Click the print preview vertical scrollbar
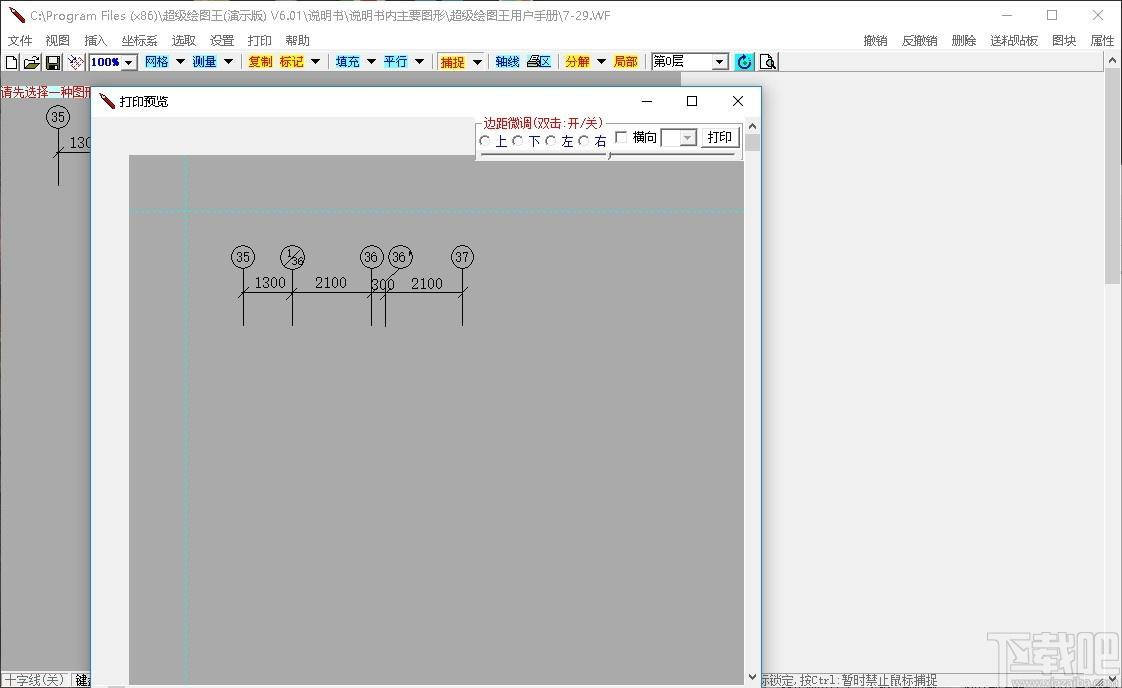Image resolution: width=1122 pixels, height=688 pixels. coord(752,401)
